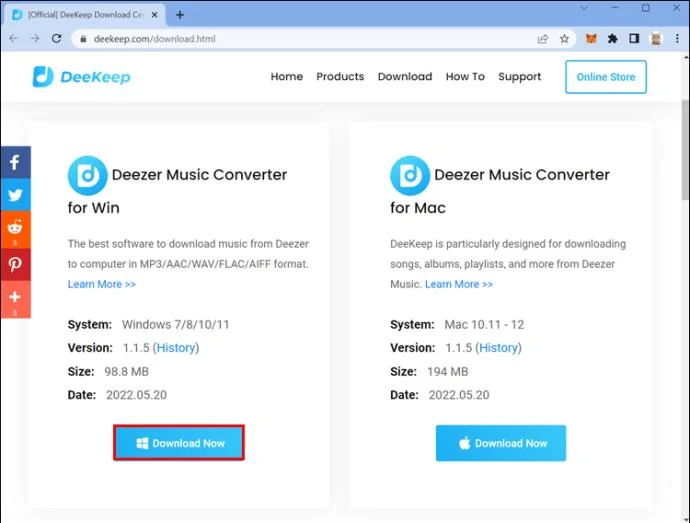The width and height of the screenshot is (690, 523).
Task: Open the Extensions puzzle icon
Action: click(613, 39)
